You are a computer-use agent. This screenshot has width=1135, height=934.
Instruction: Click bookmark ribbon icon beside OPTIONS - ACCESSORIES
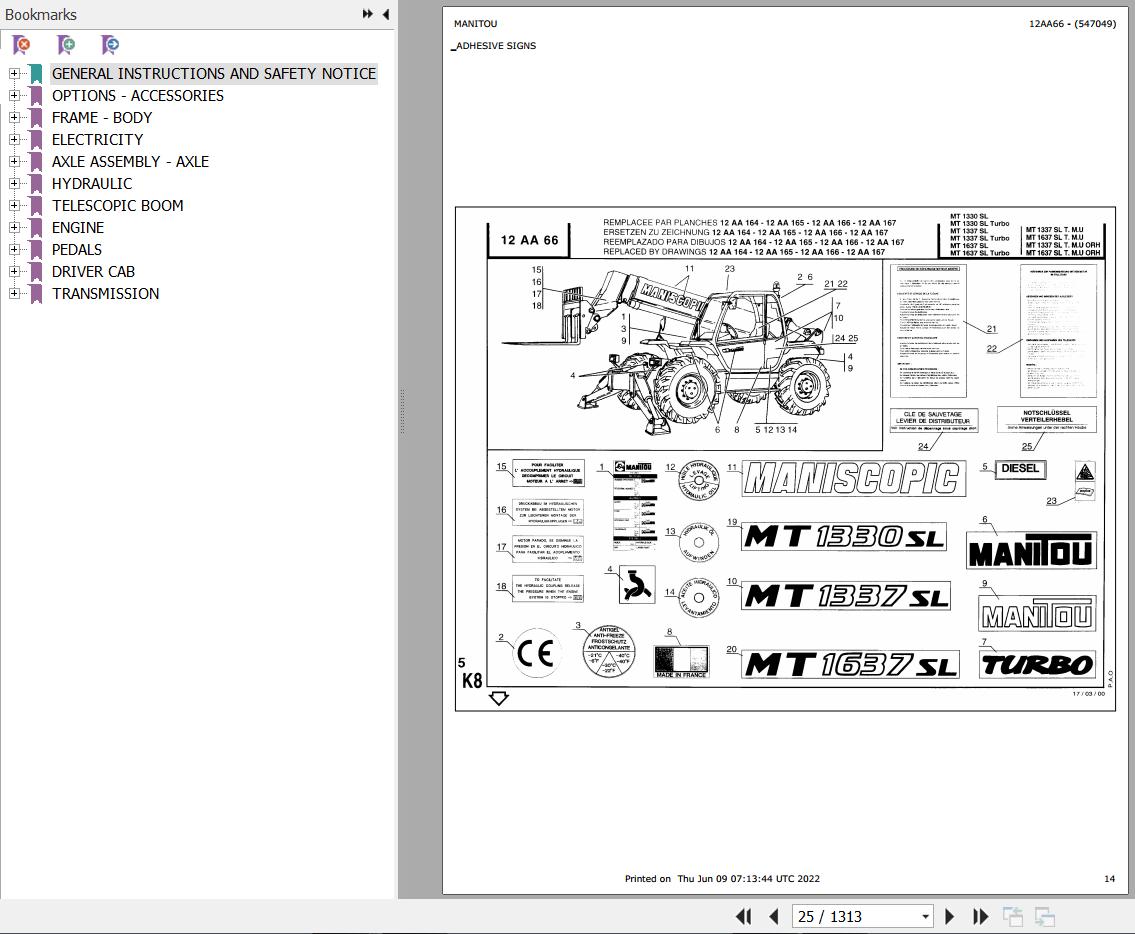click(35, 96)
